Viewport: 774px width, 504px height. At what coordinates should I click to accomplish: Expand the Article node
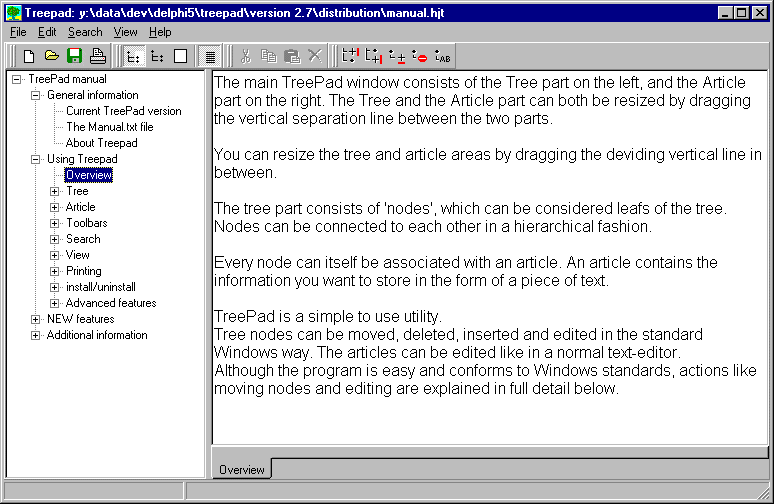[x=54, y=207]
